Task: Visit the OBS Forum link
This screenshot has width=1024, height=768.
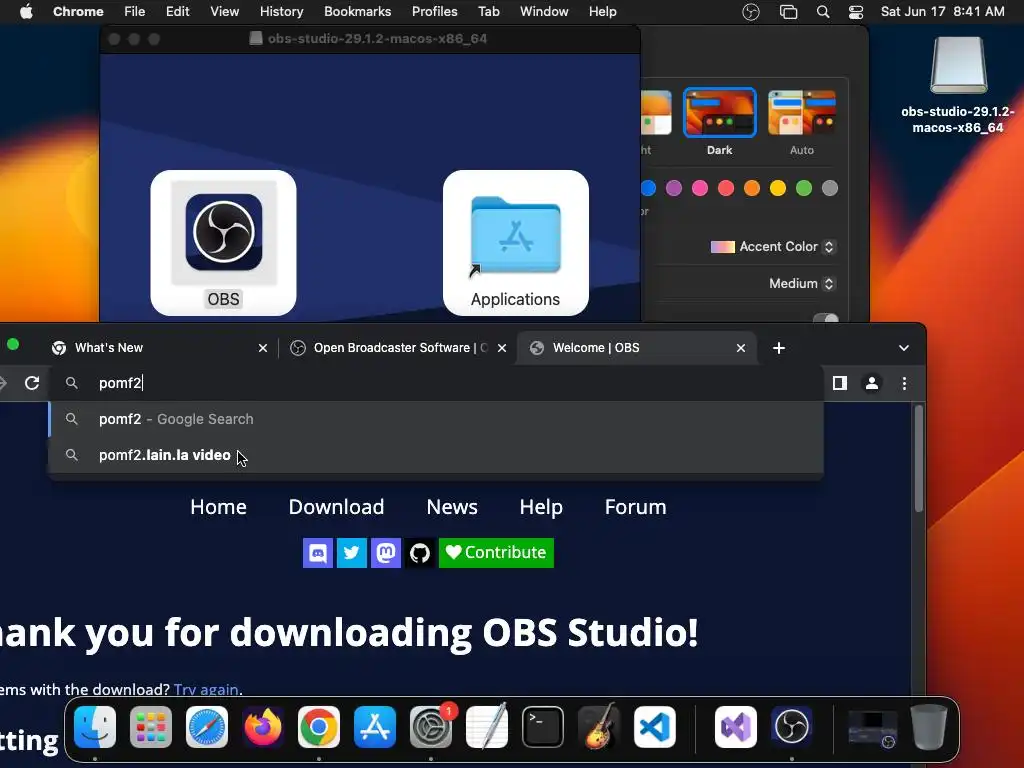Action: tap(635, 507)
